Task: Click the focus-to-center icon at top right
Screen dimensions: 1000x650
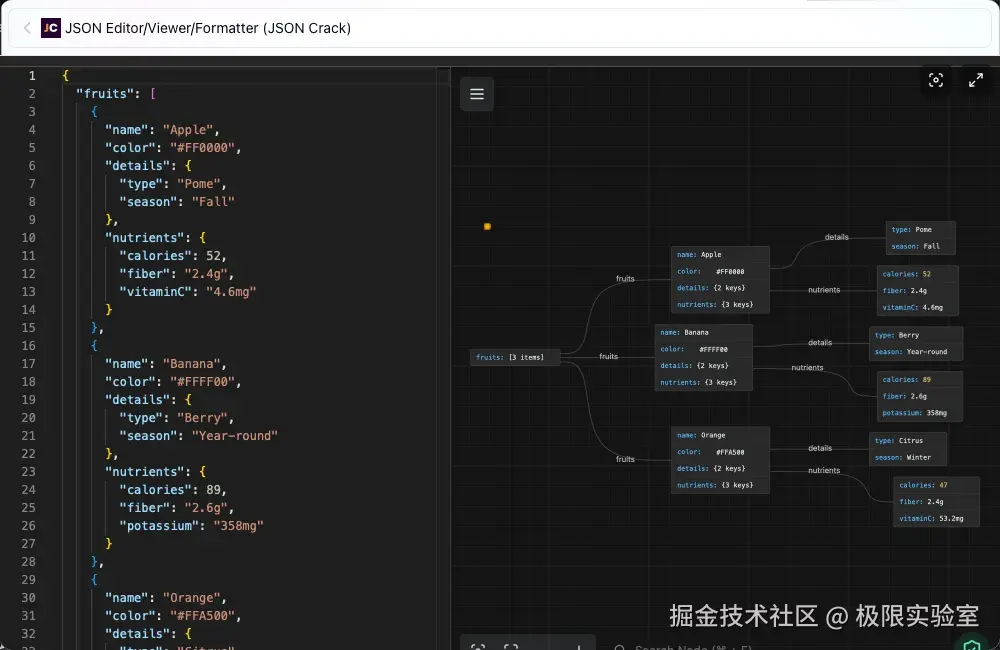Action: pos(936,81)
